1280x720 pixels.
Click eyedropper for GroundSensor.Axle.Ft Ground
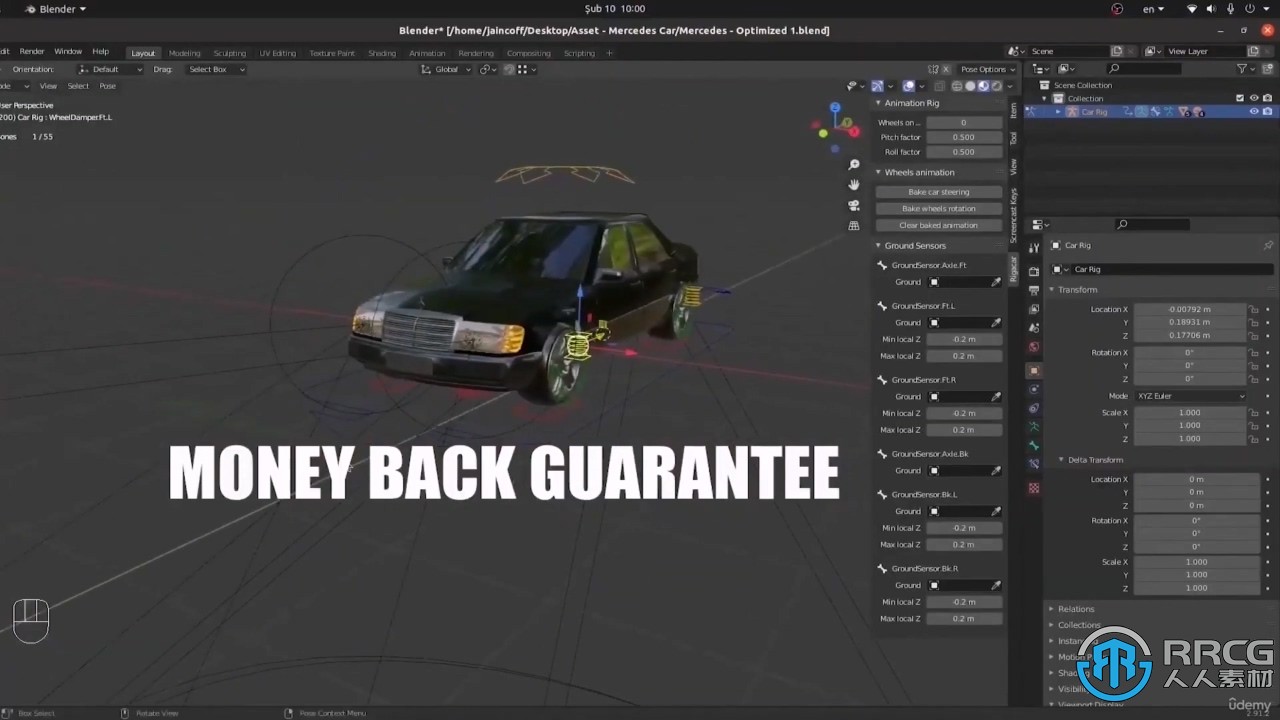click(996, 282)
